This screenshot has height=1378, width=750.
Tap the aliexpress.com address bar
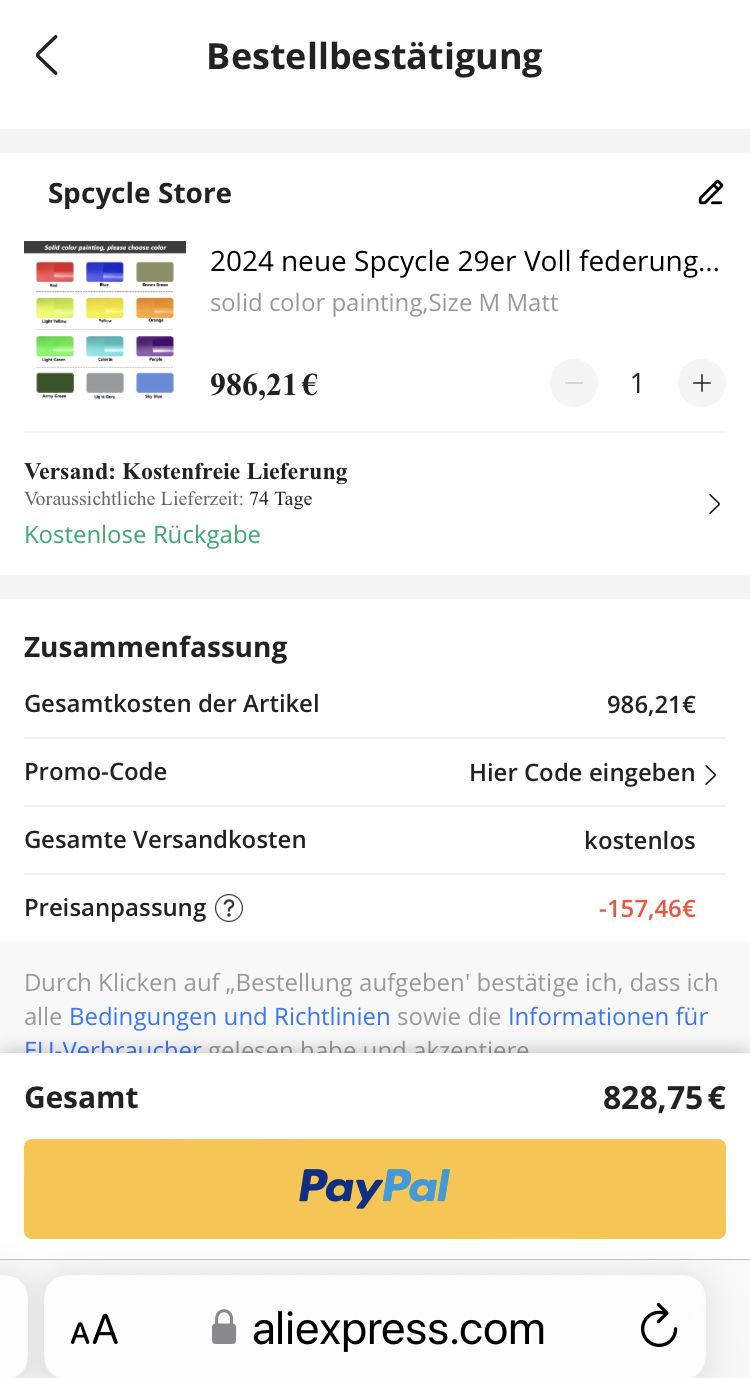pyautogui.click(x=398, y=1329)
